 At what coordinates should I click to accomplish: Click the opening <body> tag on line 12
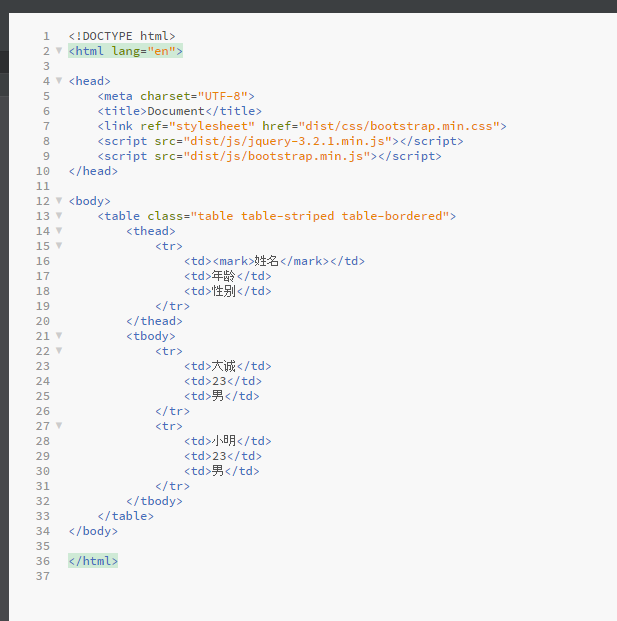[x=90, y=201]
